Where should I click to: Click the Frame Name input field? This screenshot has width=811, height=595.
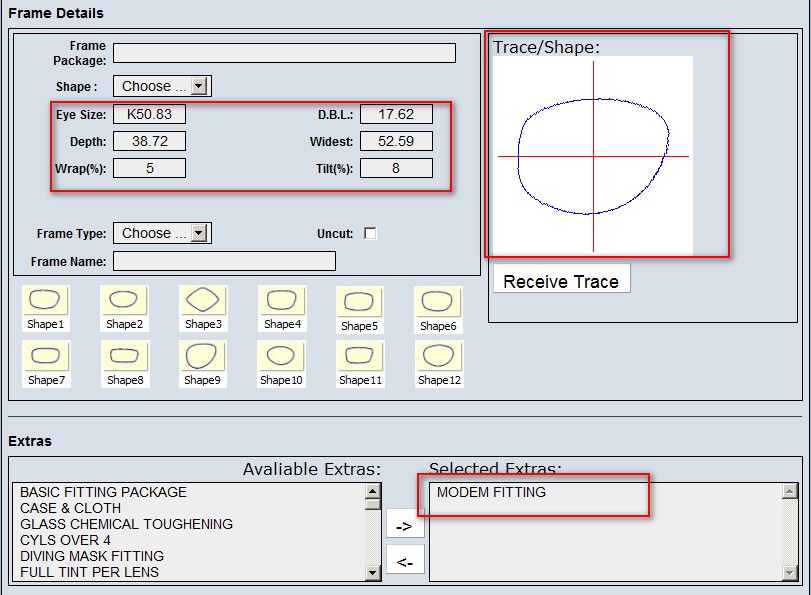(224, 261)
